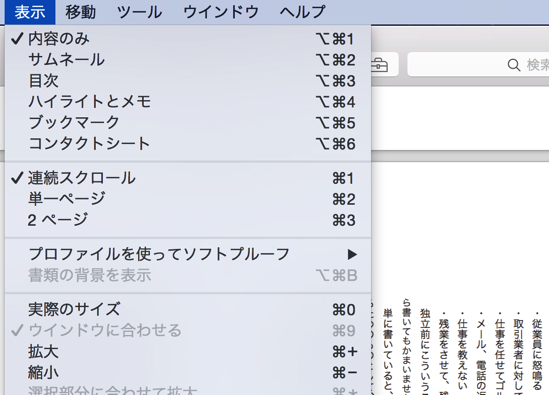Click the magnifier search icon
The height and width of the screenshot is (395, 549).
(x=514, y=65)
